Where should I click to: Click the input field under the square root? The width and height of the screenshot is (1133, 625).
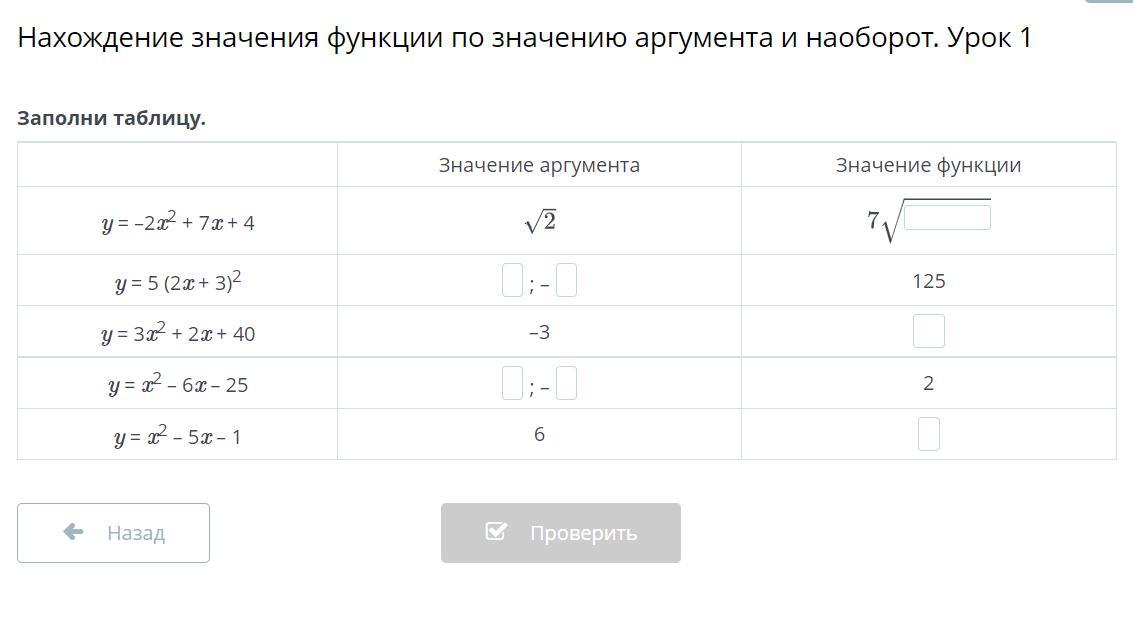coord(947,217)
